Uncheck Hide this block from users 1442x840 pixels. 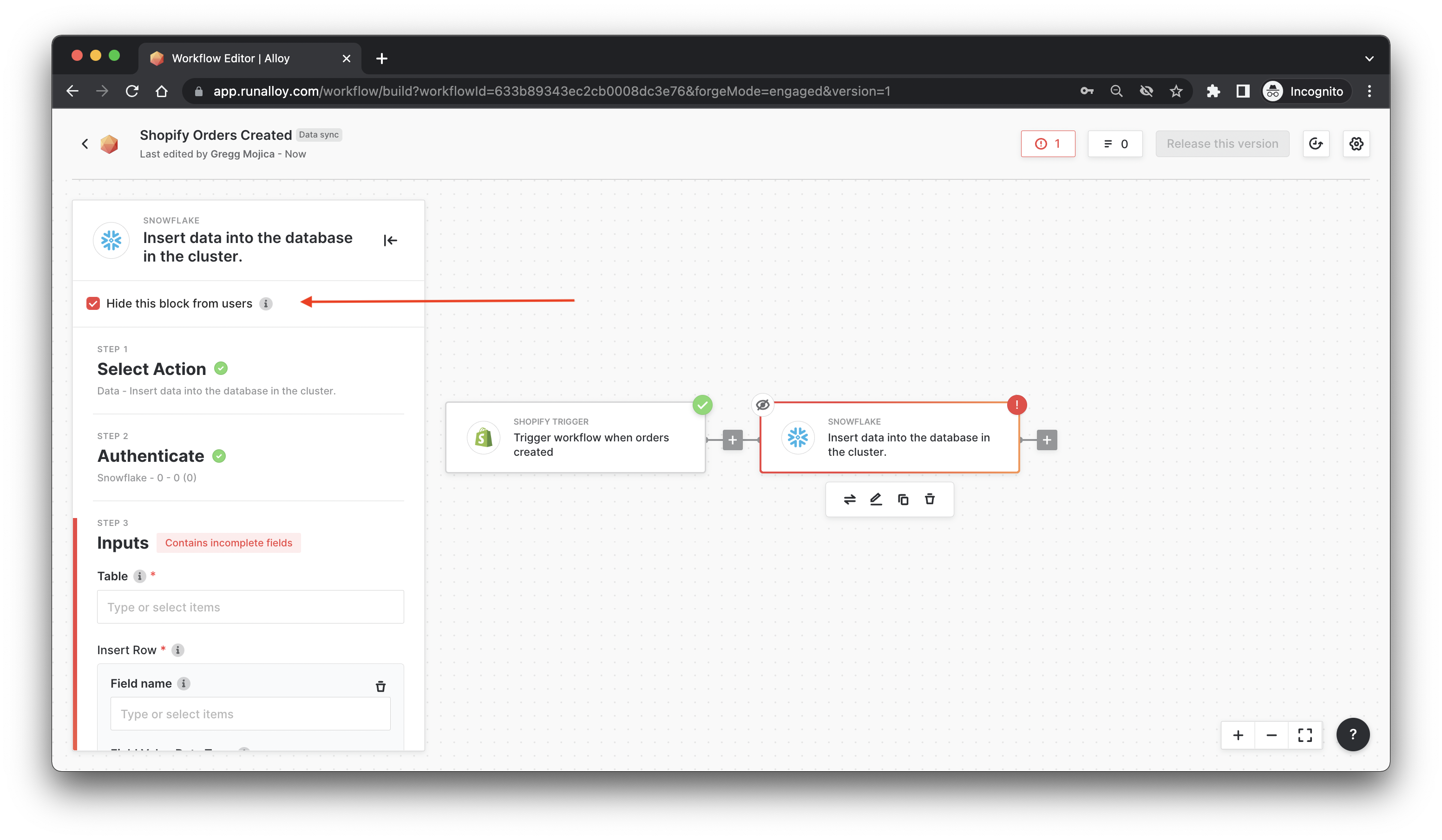93,303
